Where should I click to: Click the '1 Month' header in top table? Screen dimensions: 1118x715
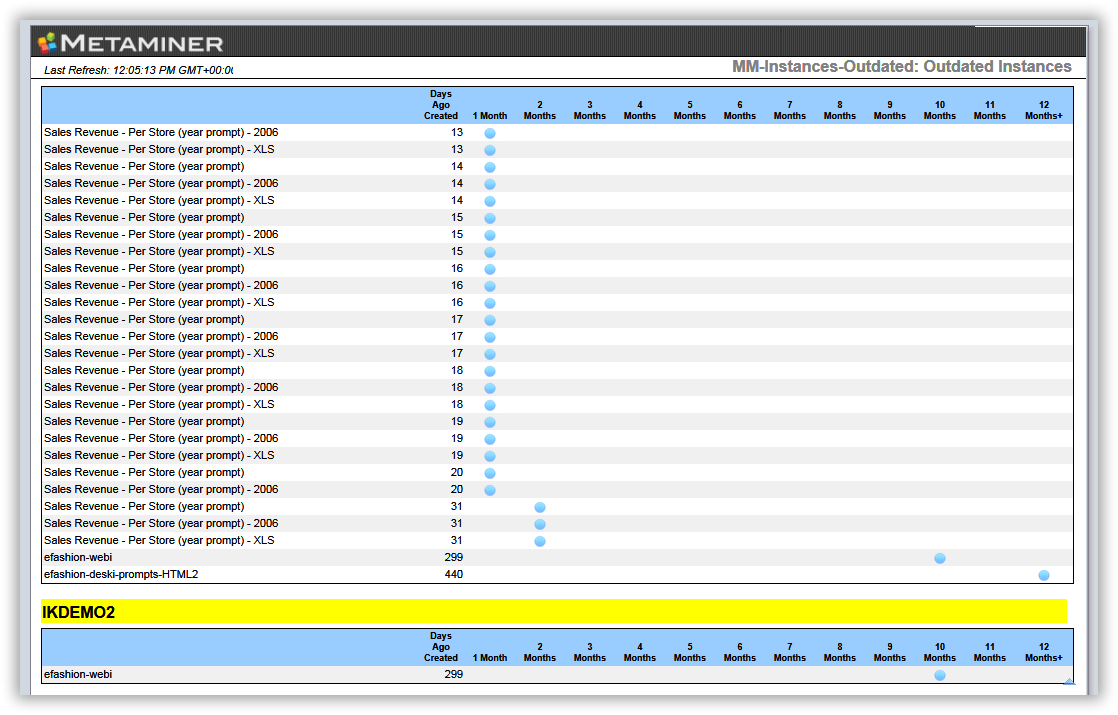[x=490, y=115]
